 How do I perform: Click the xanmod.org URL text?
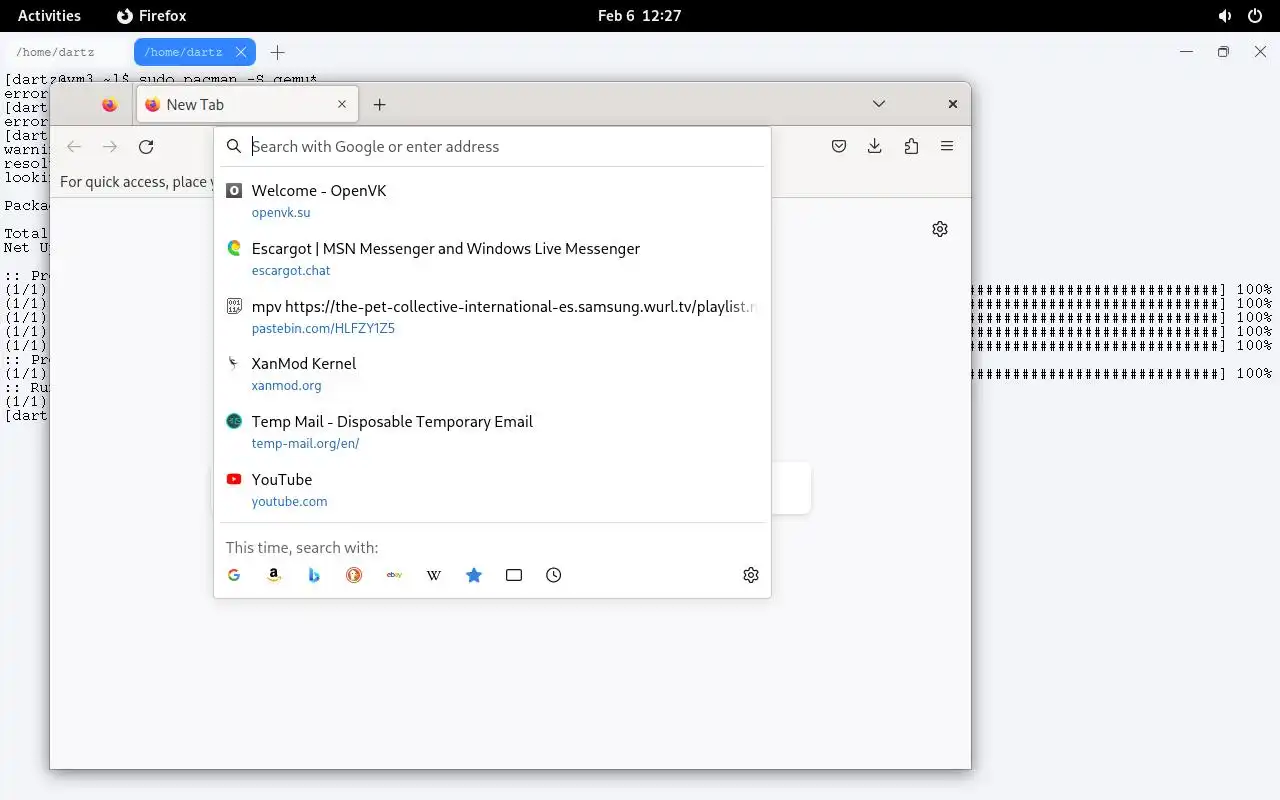coord(287,386)
